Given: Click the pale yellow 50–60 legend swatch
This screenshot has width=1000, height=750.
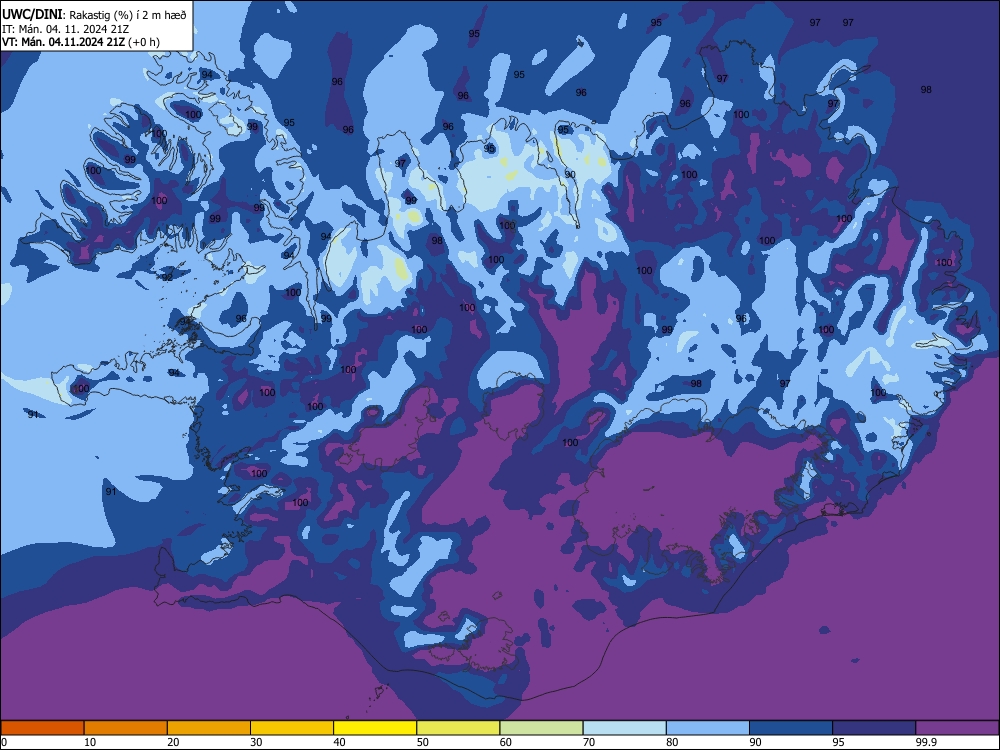Looking at the screenshot, I should click(x=459, y=728).
